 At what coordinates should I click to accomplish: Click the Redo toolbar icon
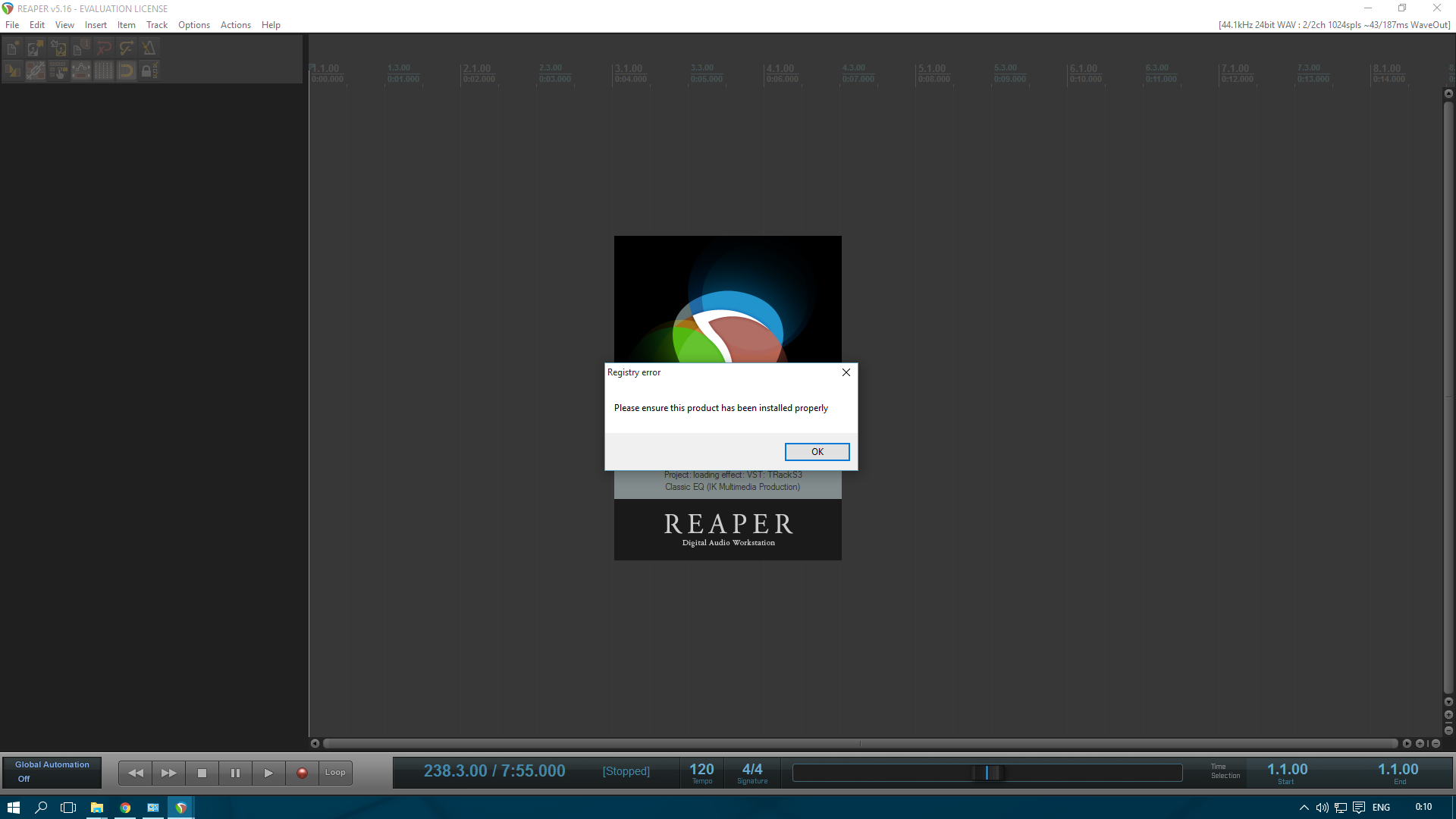127,49
